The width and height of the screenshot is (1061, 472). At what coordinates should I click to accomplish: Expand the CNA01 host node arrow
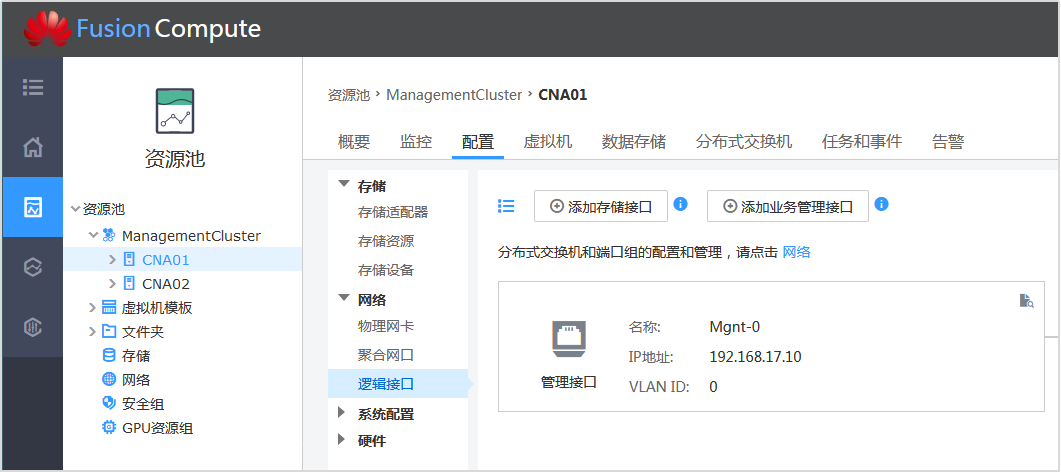pos(113,260)
